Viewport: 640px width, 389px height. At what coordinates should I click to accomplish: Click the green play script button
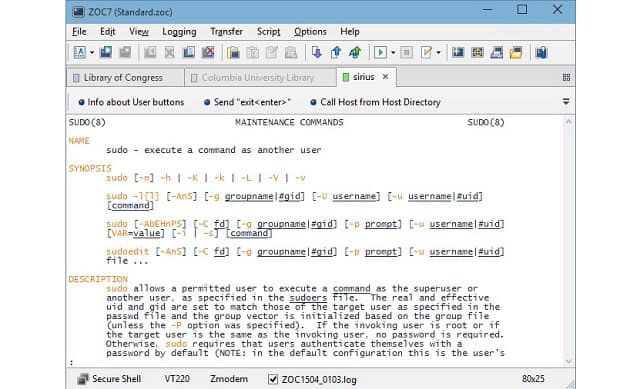[380, 52]
